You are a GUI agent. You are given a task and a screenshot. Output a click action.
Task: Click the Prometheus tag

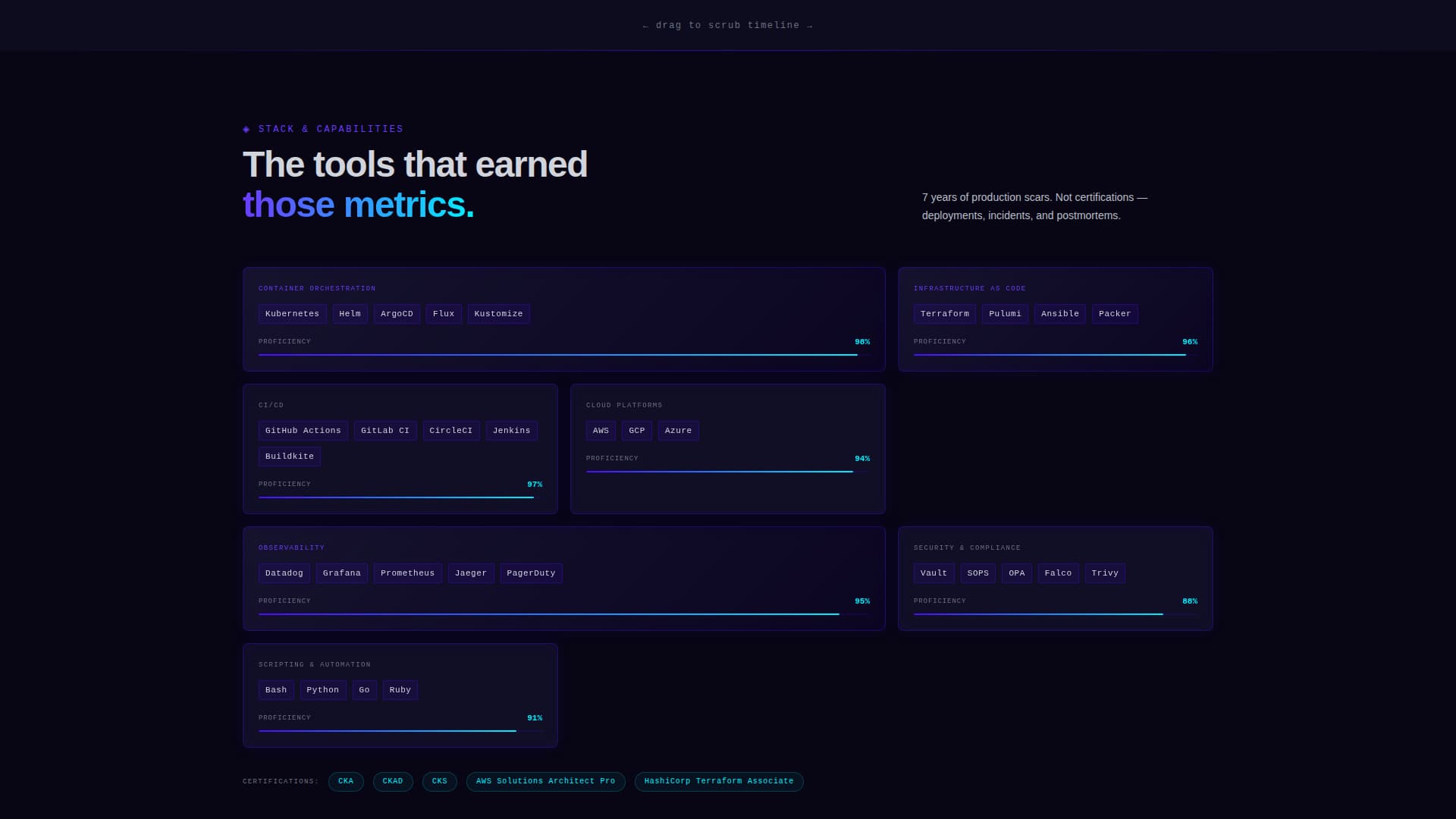(x=408, y=573)
